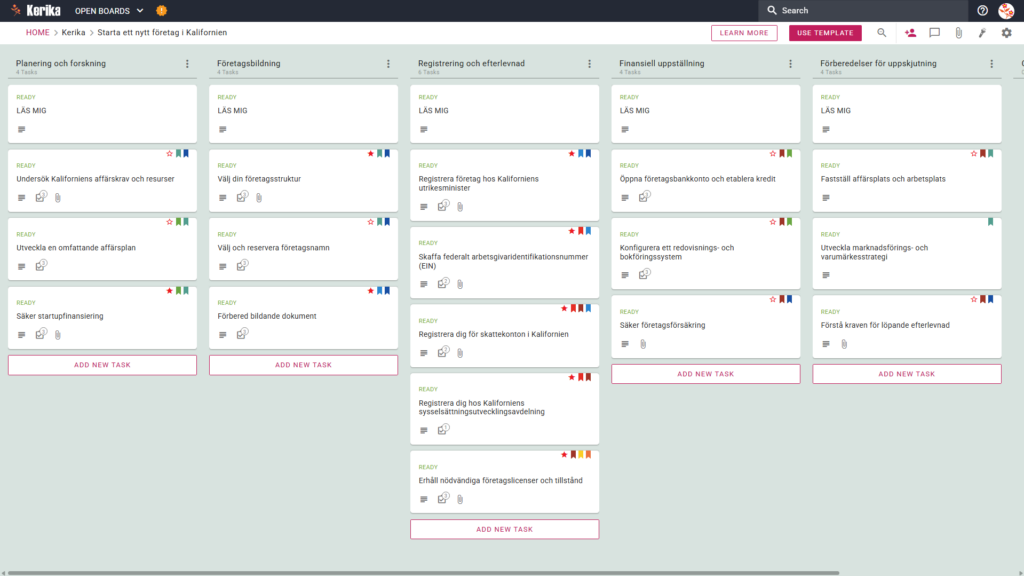
Task: Open the board team members icon
Action: pyautogui.click(x=910, y=33)
